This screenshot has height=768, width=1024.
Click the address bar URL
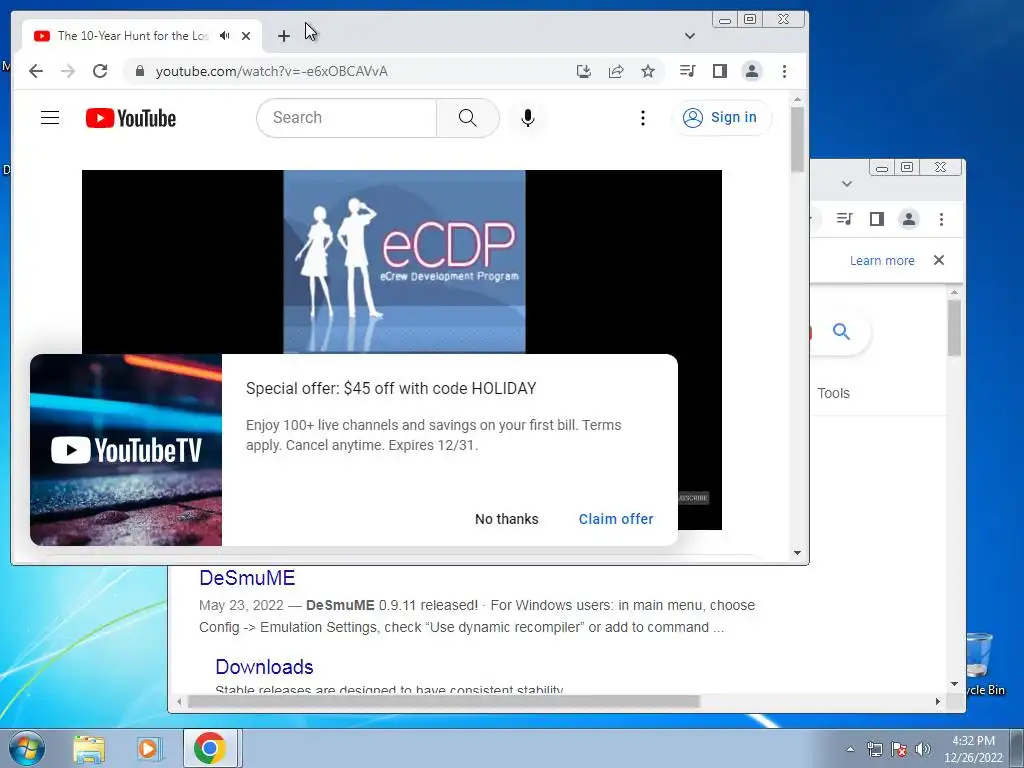pyautogui.click(x=272, y=71)
